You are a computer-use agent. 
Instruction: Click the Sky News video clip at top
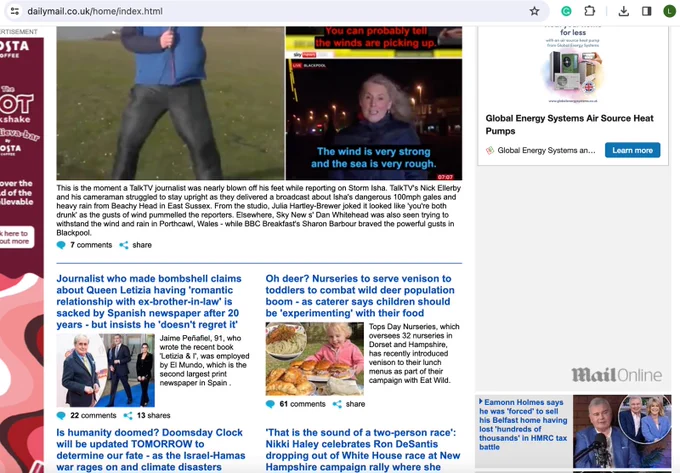coord(374,42)
